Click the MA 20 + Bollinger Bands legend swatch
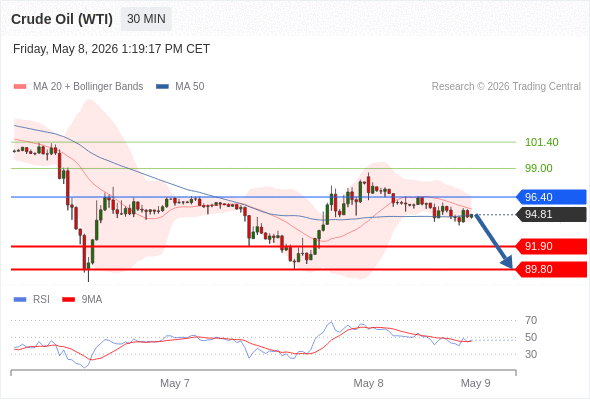590x400 pixels. click(x=20, y=87)
